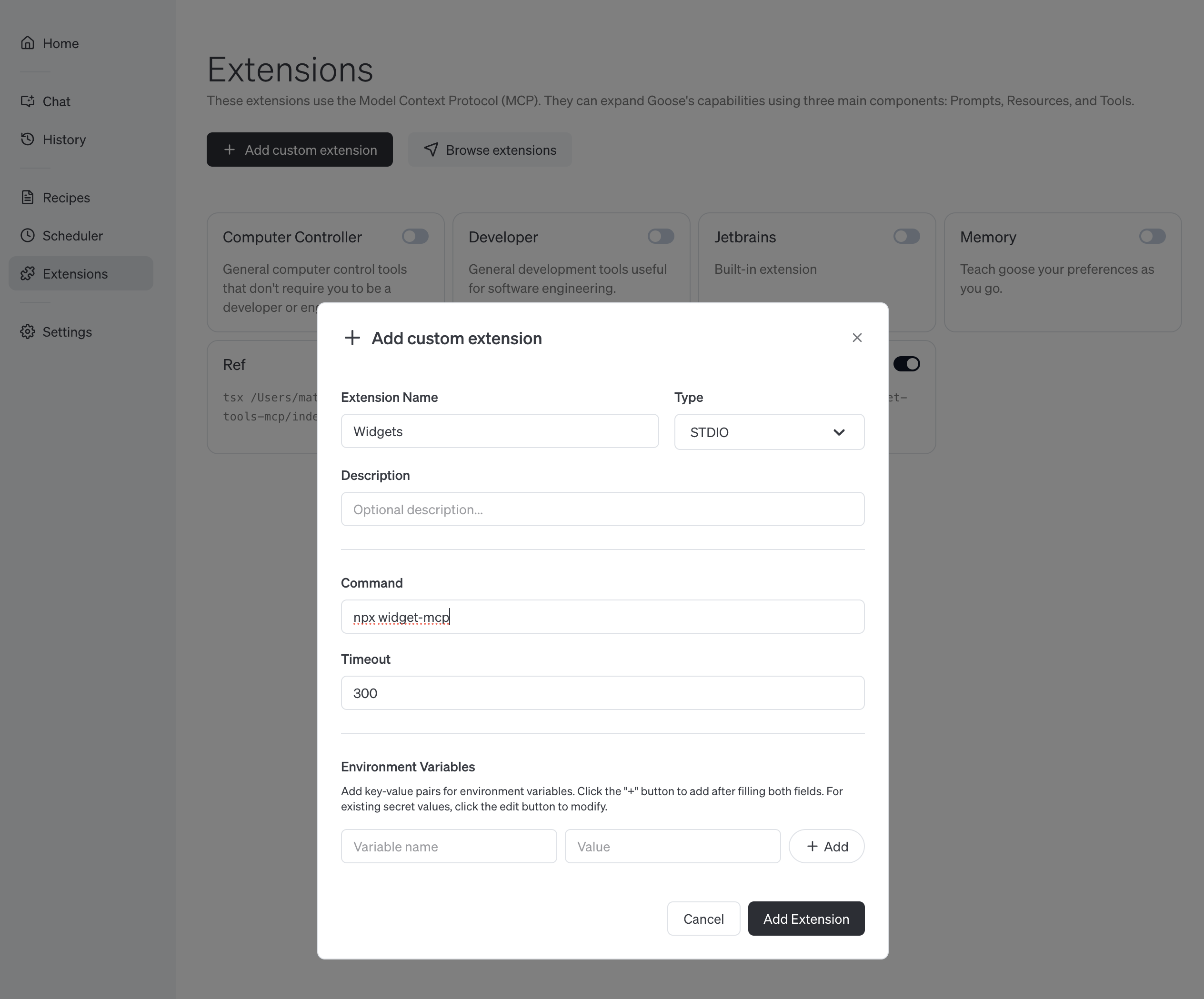Click the Home house icon in sidebar
Viewport: 1204px width, 999px height.
pyautogui.click(x=28, y=43)
